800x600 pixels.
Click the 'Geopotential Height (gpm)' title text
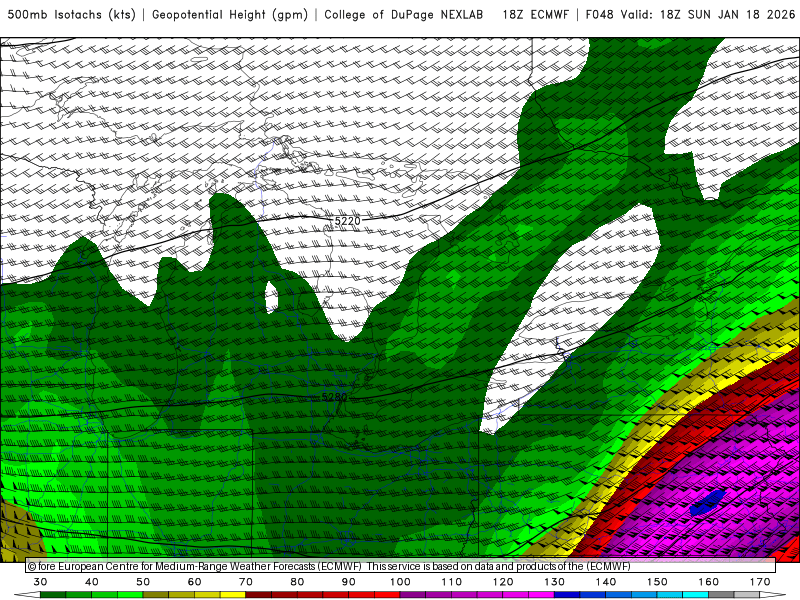(x=230, y=15)
